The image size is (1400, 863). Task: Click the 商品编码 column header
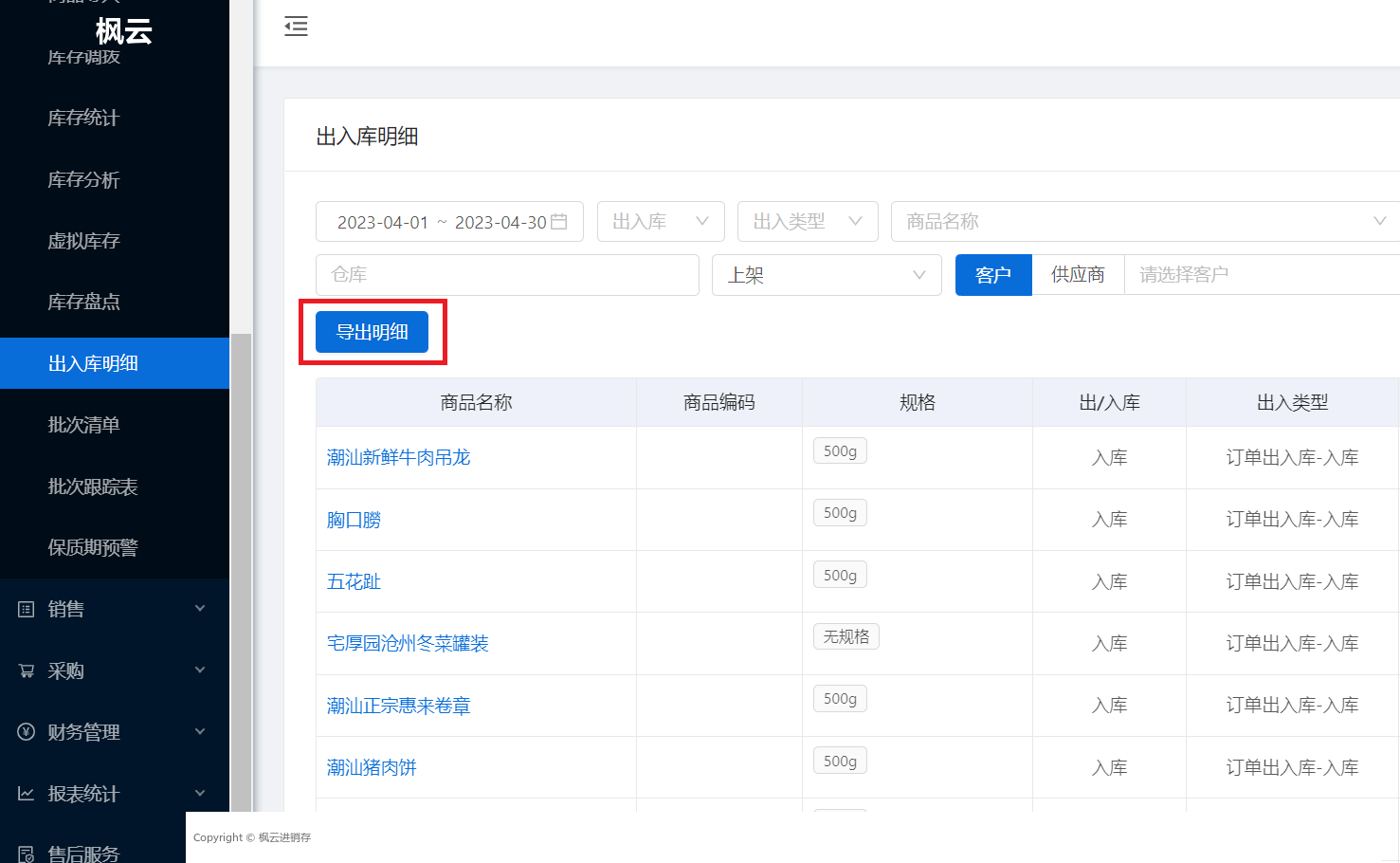[x=719, y=403]
